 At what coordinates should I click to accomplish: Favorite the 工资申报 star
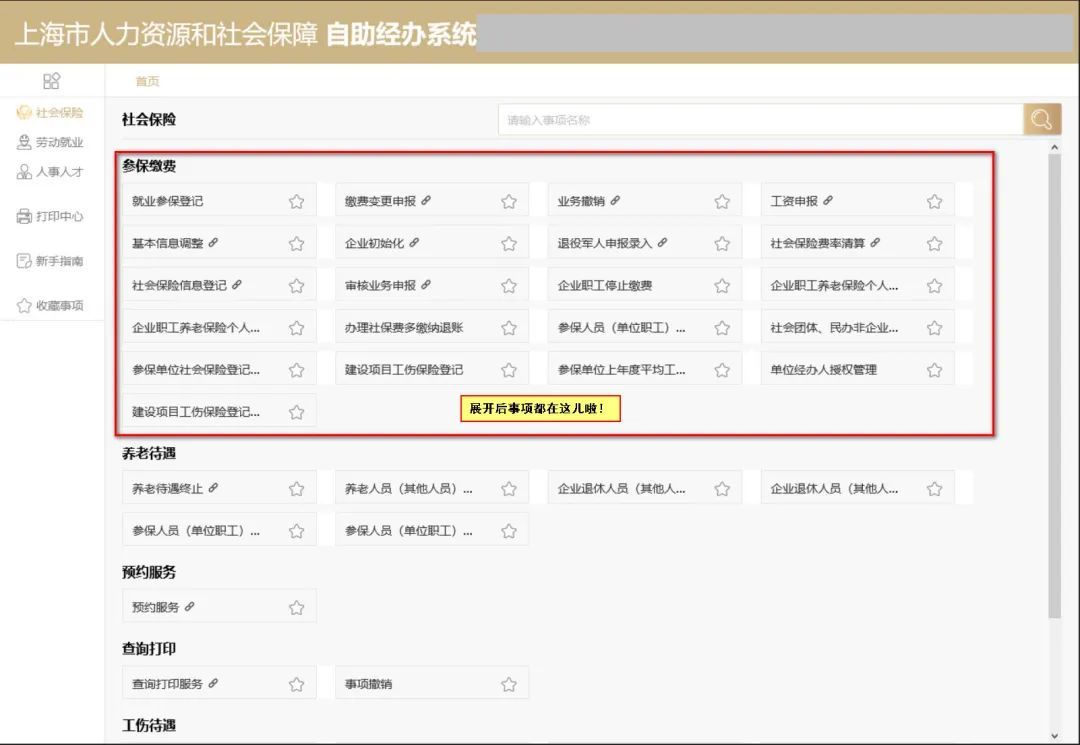pos(935,202)
